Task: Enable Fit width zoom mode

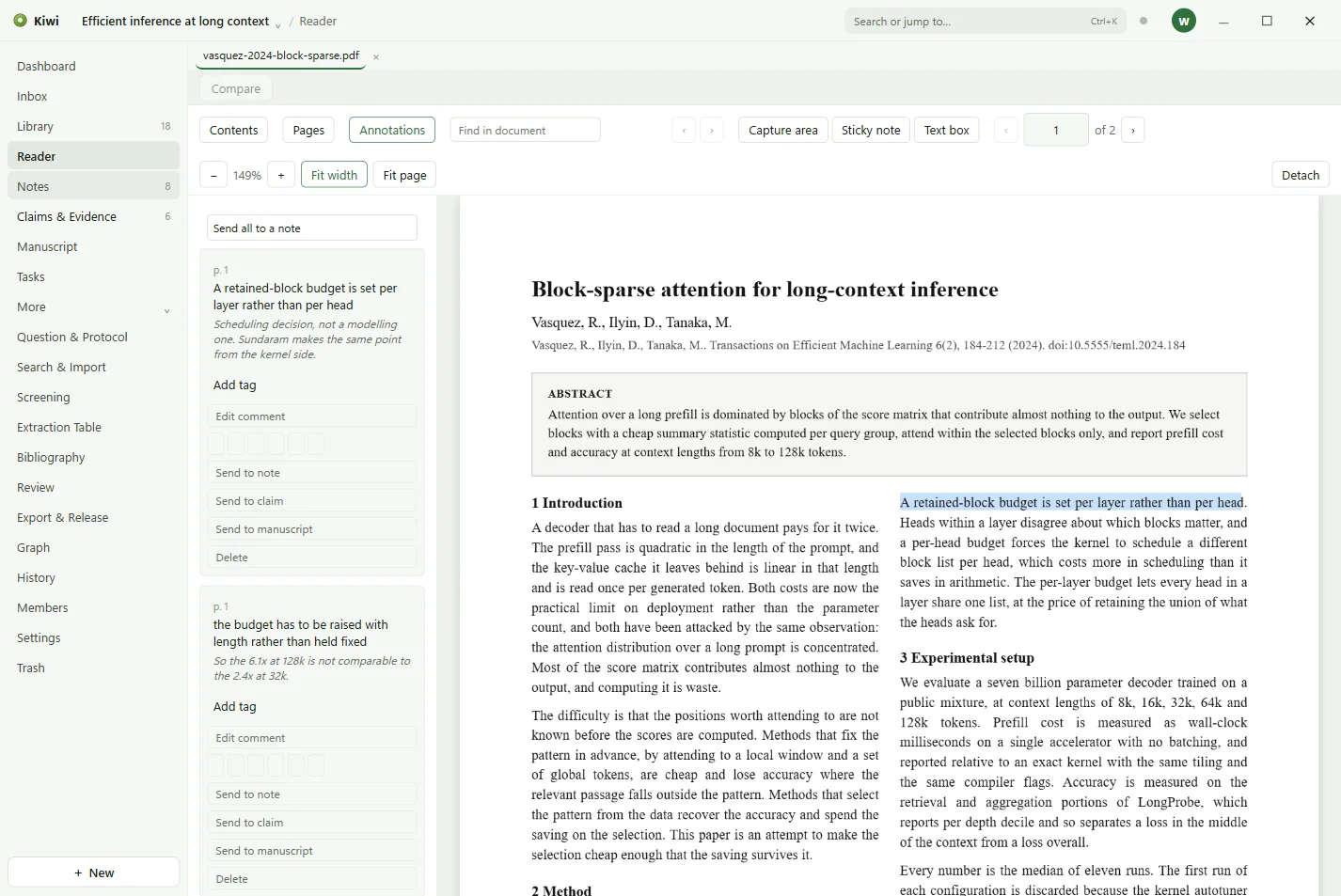Action: coord(334,175)
